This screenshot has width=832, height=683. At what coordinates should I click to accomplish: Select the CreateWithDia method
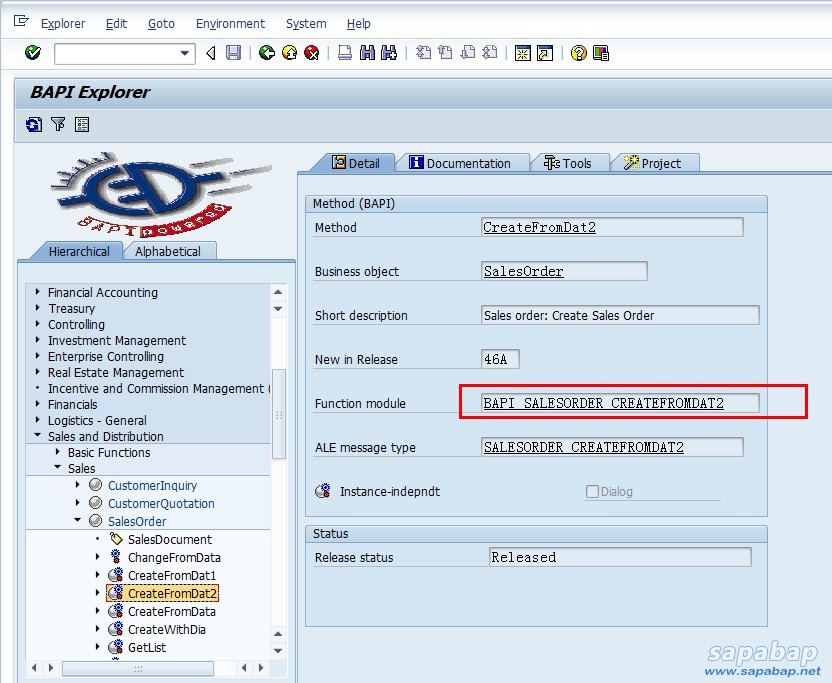[167, 630]
